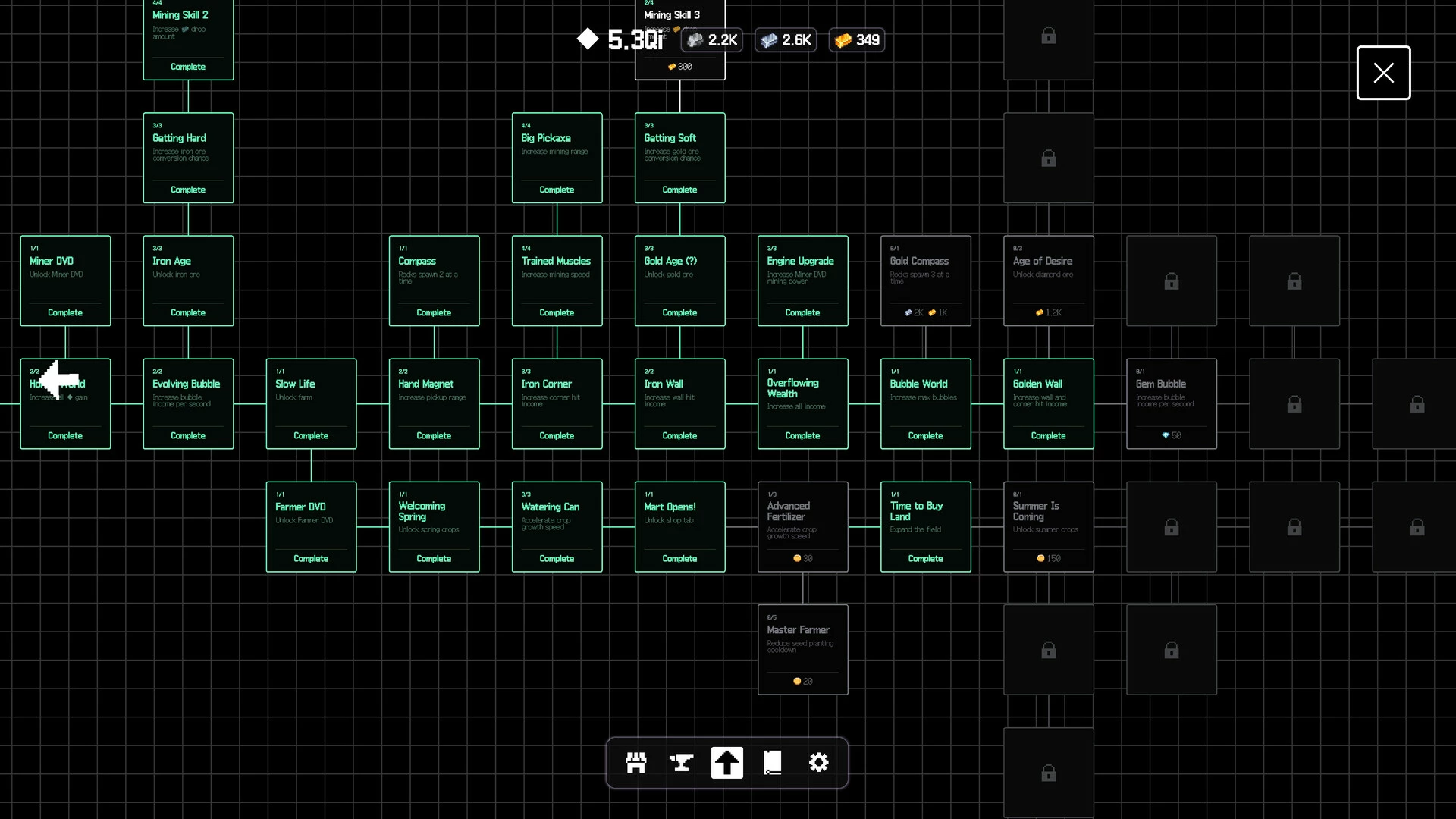The height and width of the screenshot is (819, 1456).
Task: Select the Iron Wall card
Action: click(679, 403)
